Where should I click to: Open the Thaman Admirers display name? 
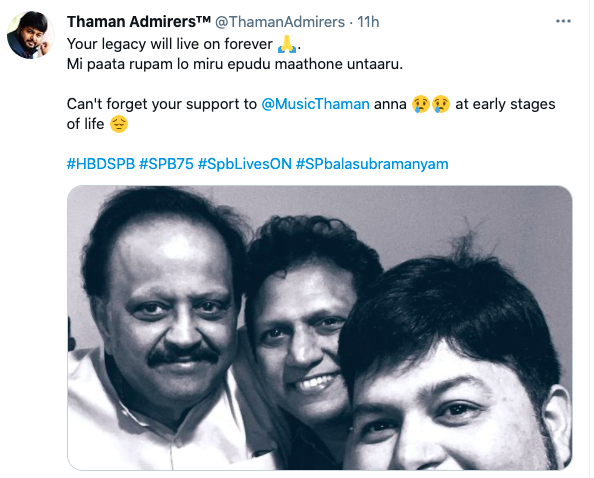(x=139, y=22)
